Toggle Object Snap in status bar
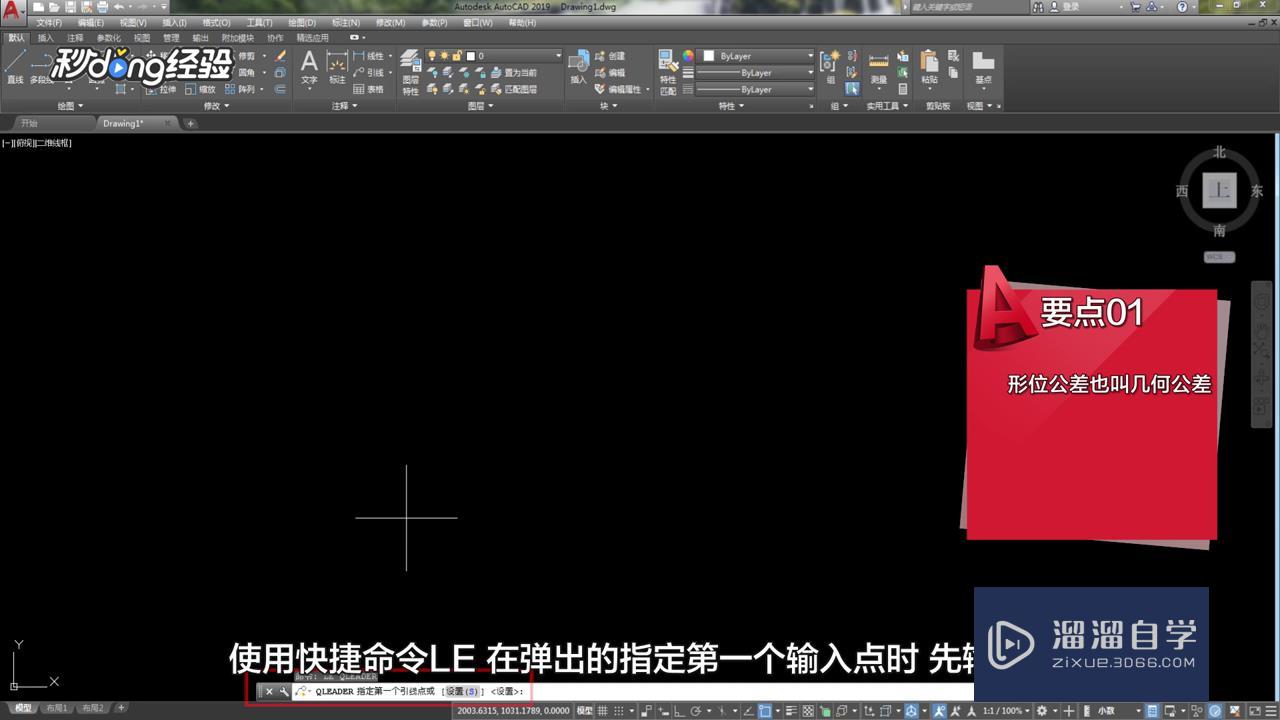 pos(765,711)
